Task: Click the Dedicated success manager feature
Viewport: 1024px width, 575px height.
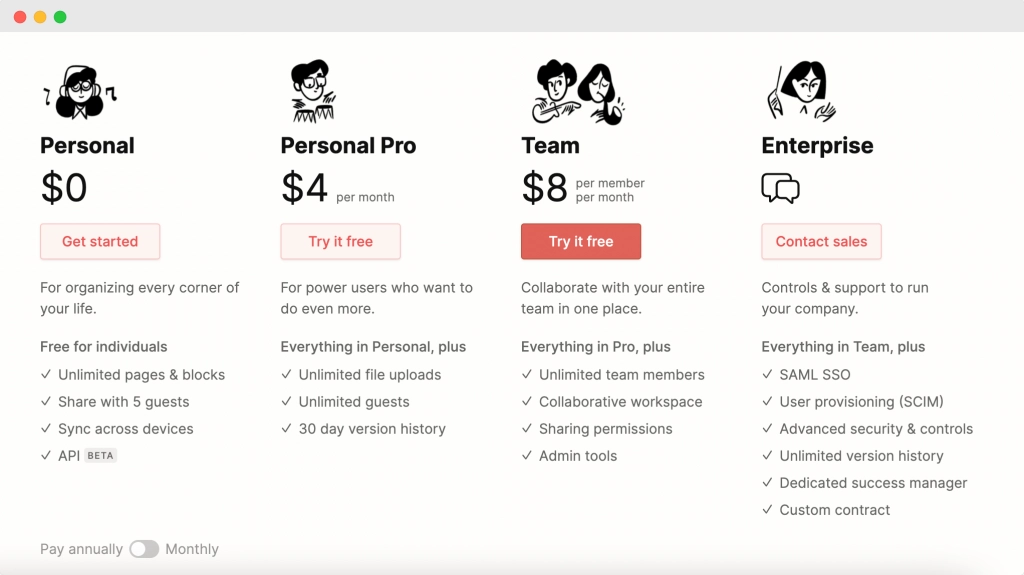Action: coord(873,483)
